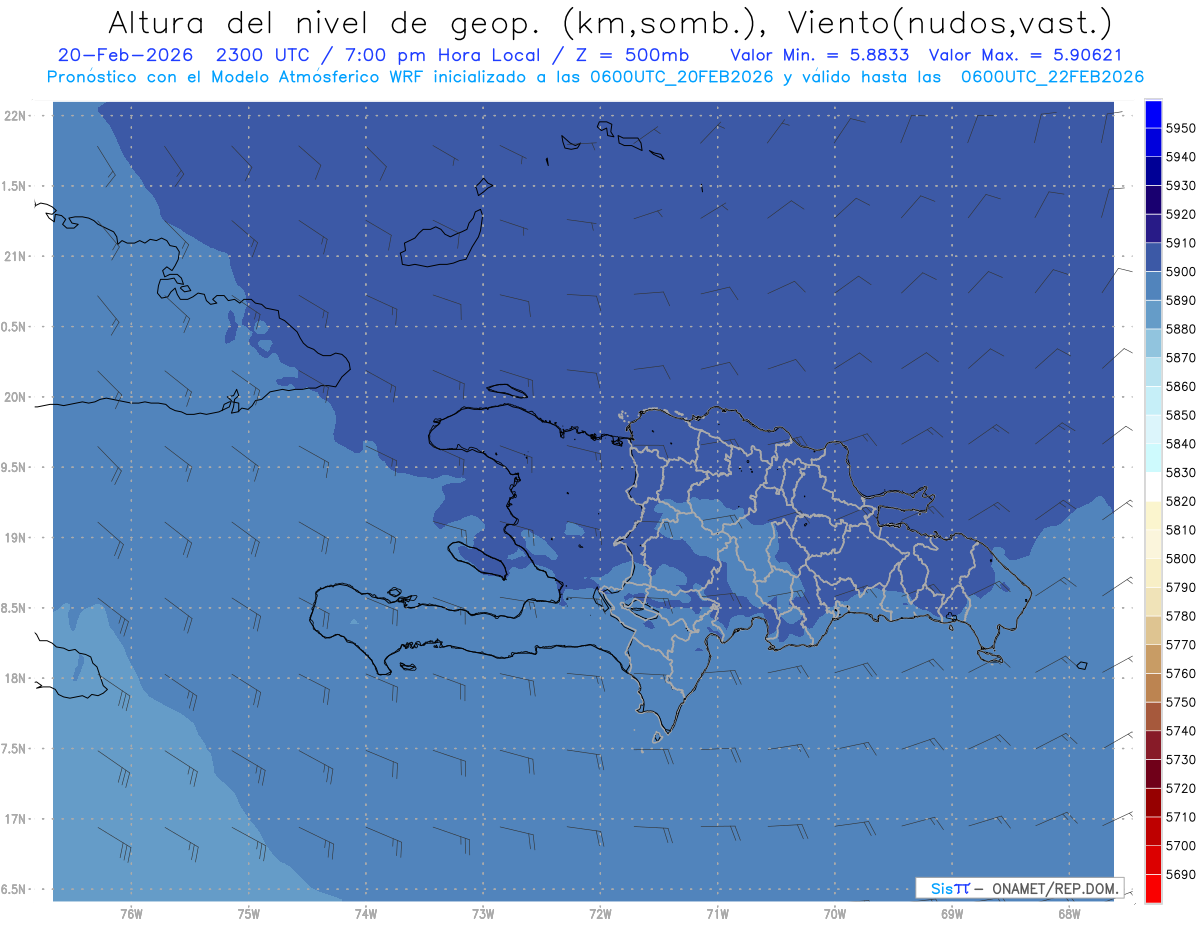Screen dimensions: 1200x927
Task: Click the map title 'Altura del nivel de geop.'
Action: (325, 21)
